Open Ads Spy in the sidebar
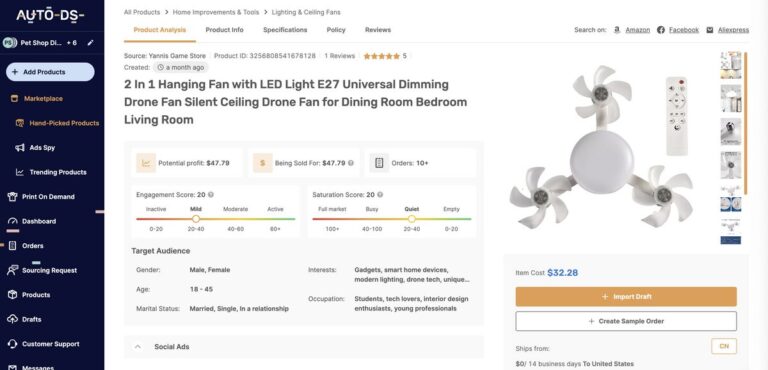The width and height of the screenshot is (768, 370). coord(42,148)
